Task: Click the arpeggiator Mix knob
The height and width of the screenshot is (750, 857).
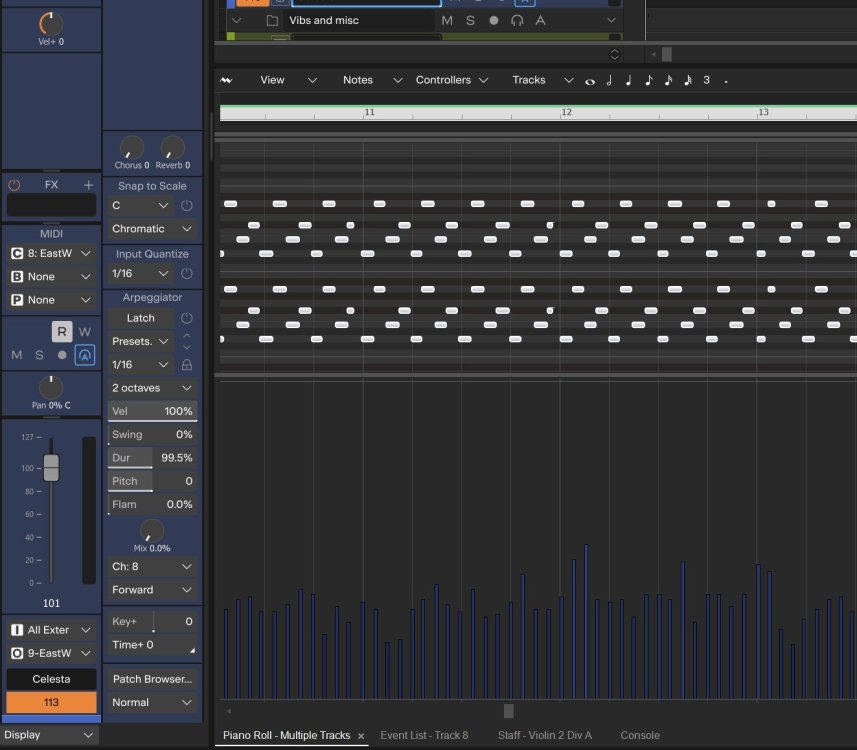Action: (151, 531)
